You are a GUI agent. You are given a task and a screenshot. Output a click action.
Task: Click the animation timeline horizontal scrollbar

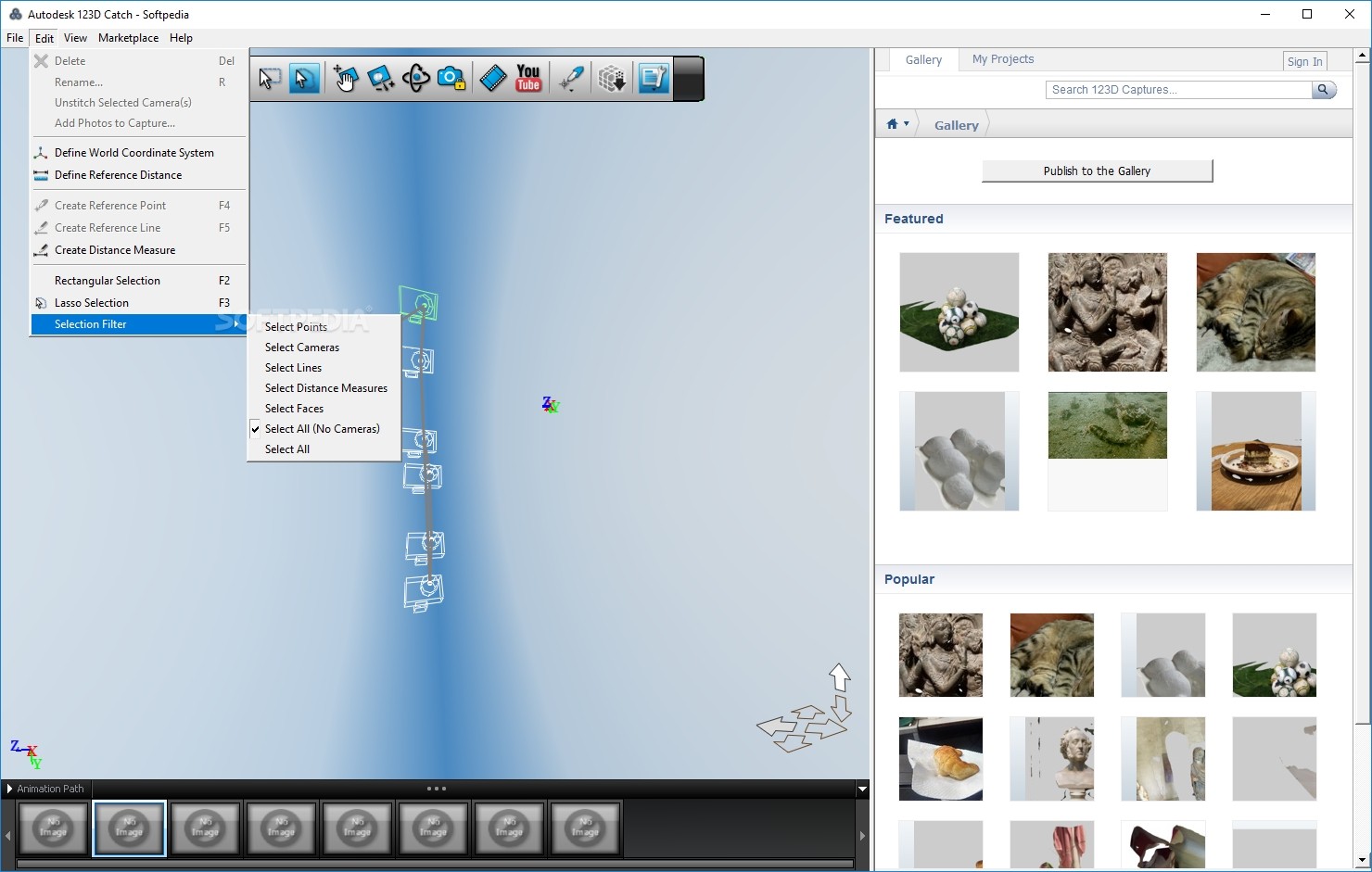click(435, 864)
